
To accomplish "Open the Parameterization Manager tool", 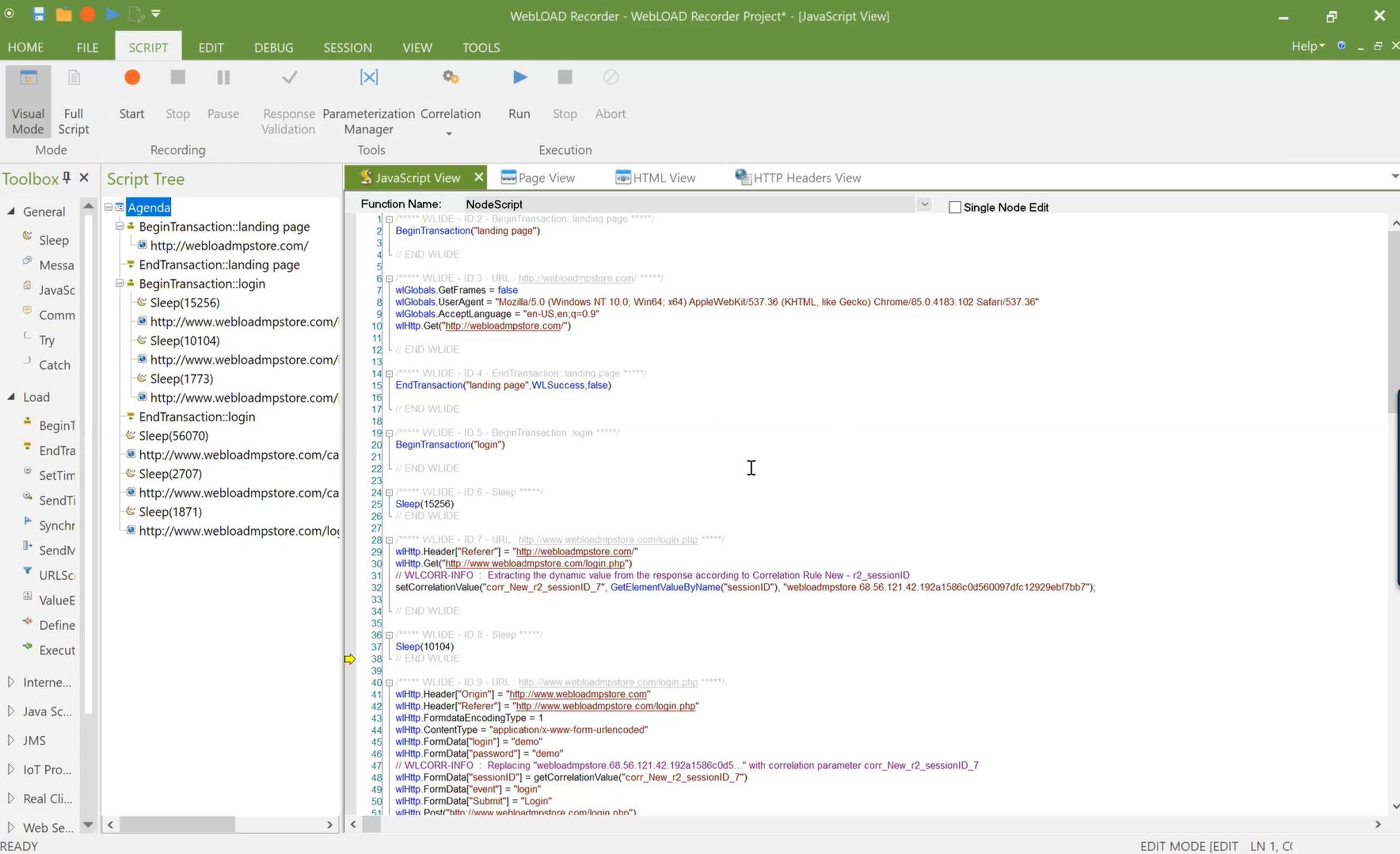I will [x=369, y=78].
